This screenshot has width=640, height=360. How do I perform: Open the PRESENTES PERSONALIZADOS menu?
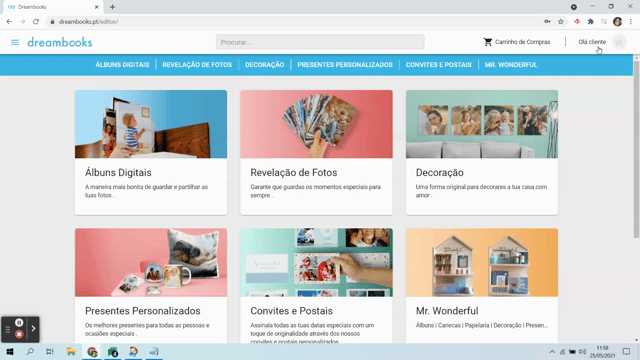click(345, 64)
